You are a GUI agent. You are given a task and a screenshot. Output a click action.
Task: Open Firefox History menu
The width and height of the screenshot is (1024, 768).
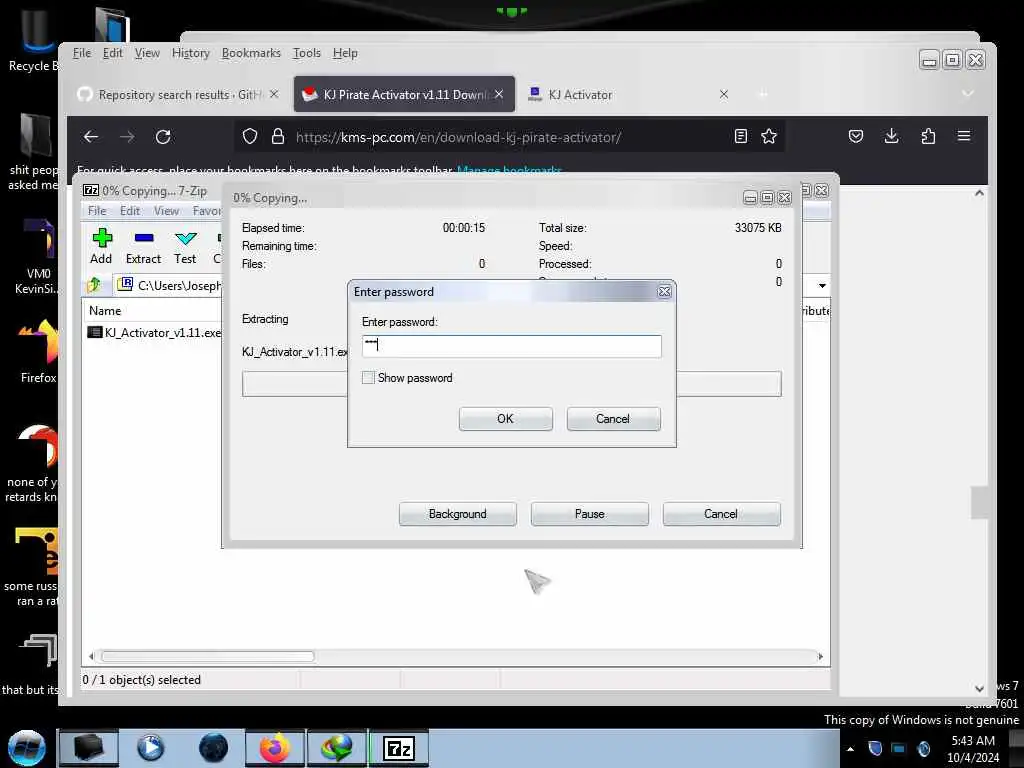[191, 53]
